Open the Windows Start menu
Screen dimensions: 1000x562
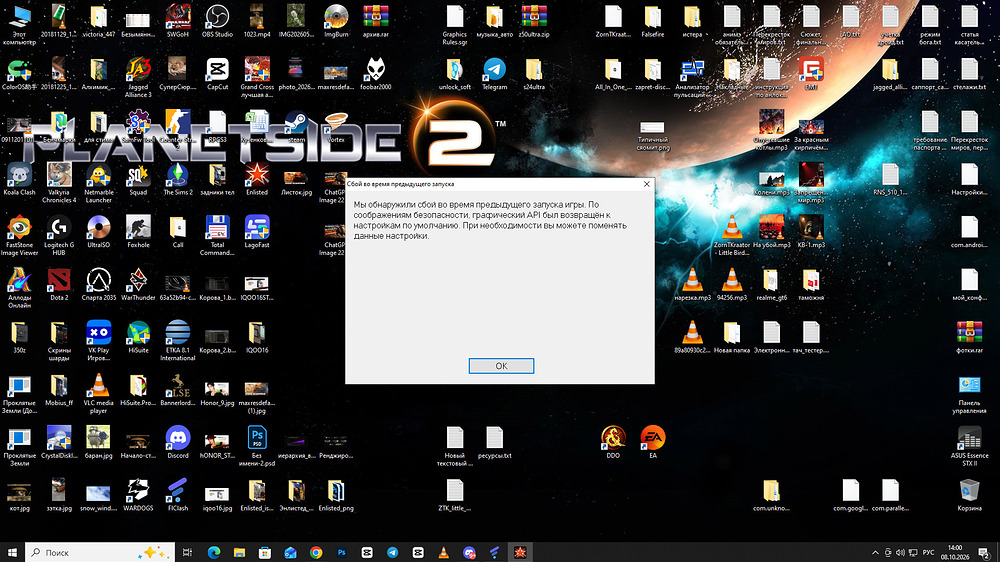12,552
